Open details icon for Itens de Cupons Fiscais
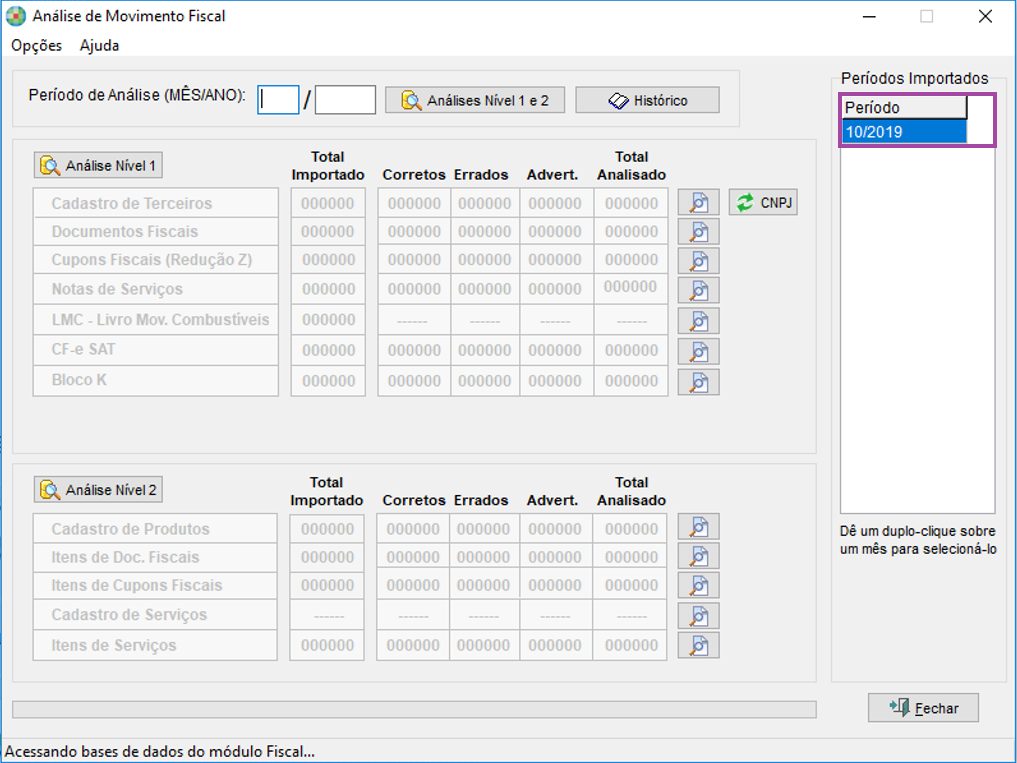Screen dimensions: 1017x763 coord(699,585)
